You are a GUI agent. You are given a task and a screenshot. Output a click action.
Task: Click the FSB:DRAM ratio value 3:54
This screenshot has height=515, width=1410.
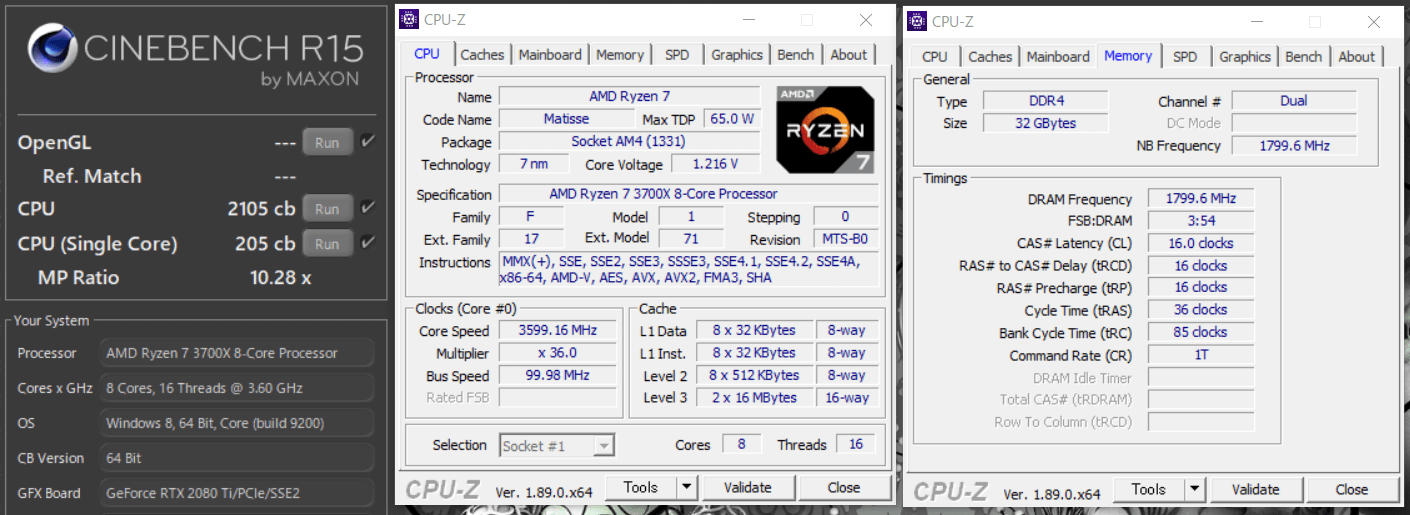[1200, 221]
